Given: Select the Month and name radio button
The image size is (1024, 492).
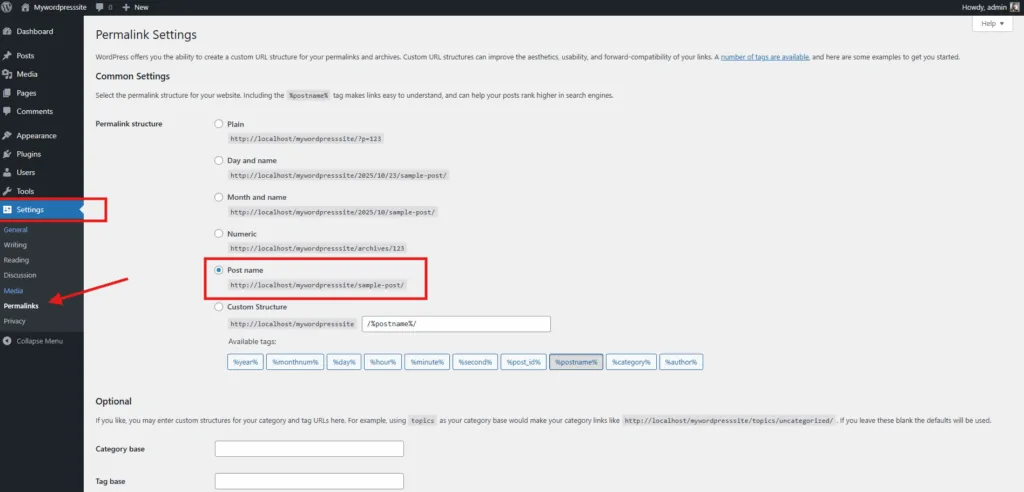Looking at the screenshot, I should (219, 197).
